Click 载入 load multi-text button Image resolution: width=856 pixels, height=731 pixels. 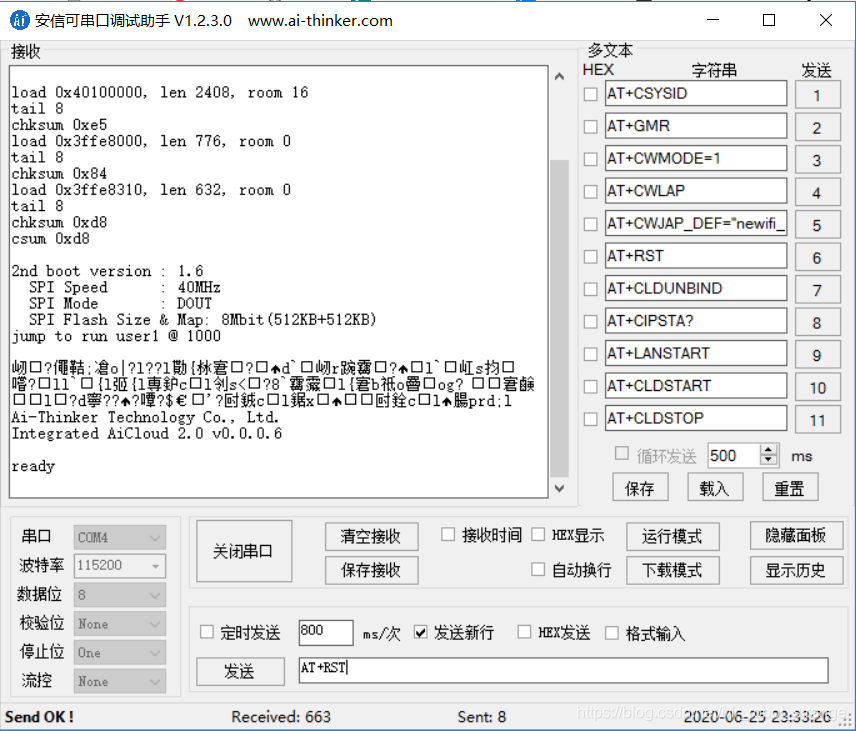[715, 488]
